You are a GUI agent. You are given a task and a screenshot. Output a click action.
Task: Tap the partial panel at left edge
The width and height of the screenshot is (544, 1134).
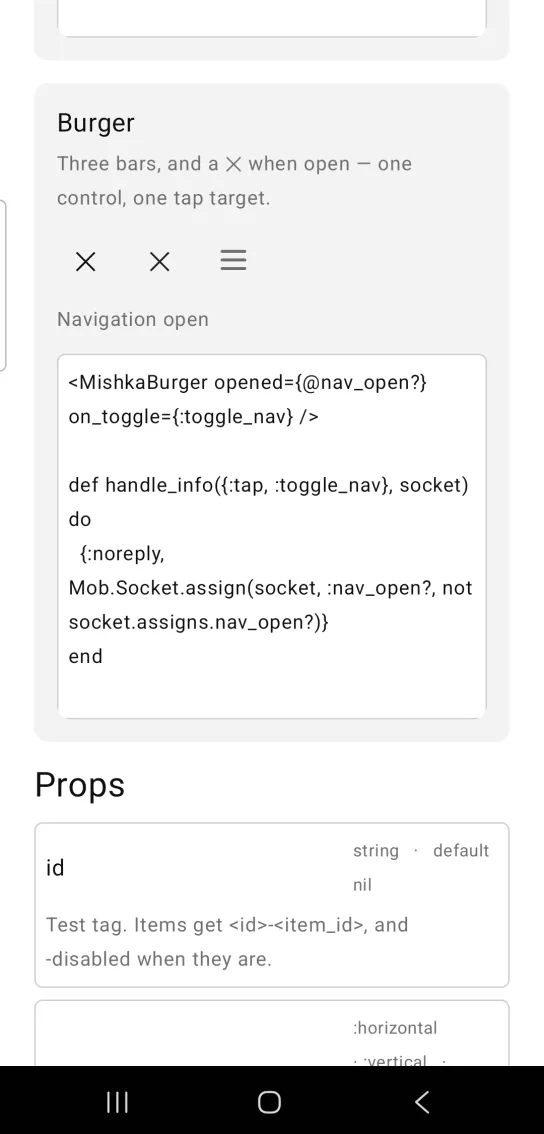tap(3, 286)
